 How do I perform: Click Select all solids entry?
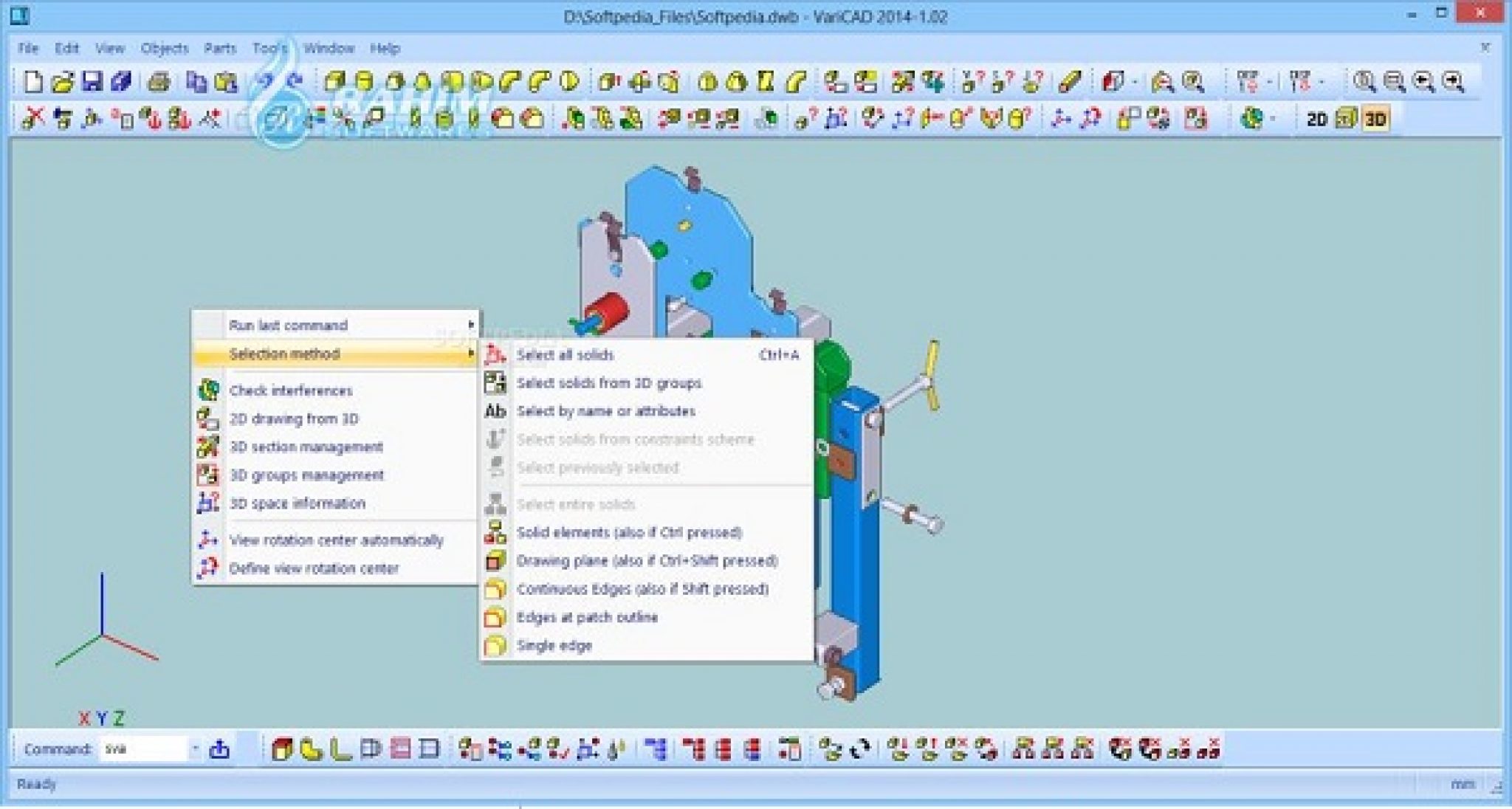[565, 355]
